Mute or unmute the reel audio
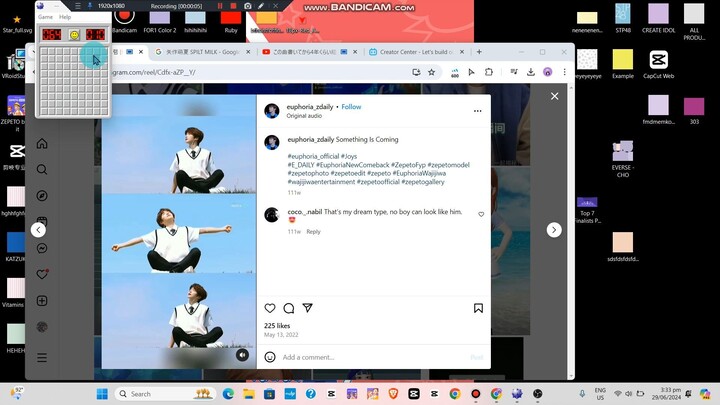The height and width of the screenshot is (405, 720). coord(242,355)
